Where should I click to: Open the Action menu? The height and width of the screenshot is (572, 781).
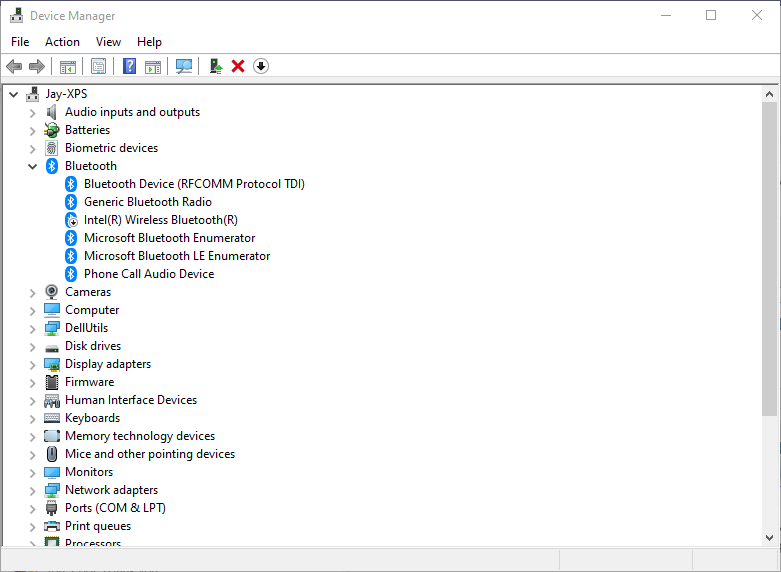(62, 42)
